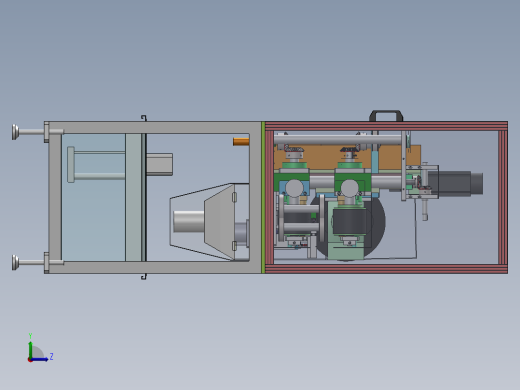The height and width of the screenshot is (390, 520).
Task: Select the orange cylindrical pin in gray frame
Action: coord(241,142)
